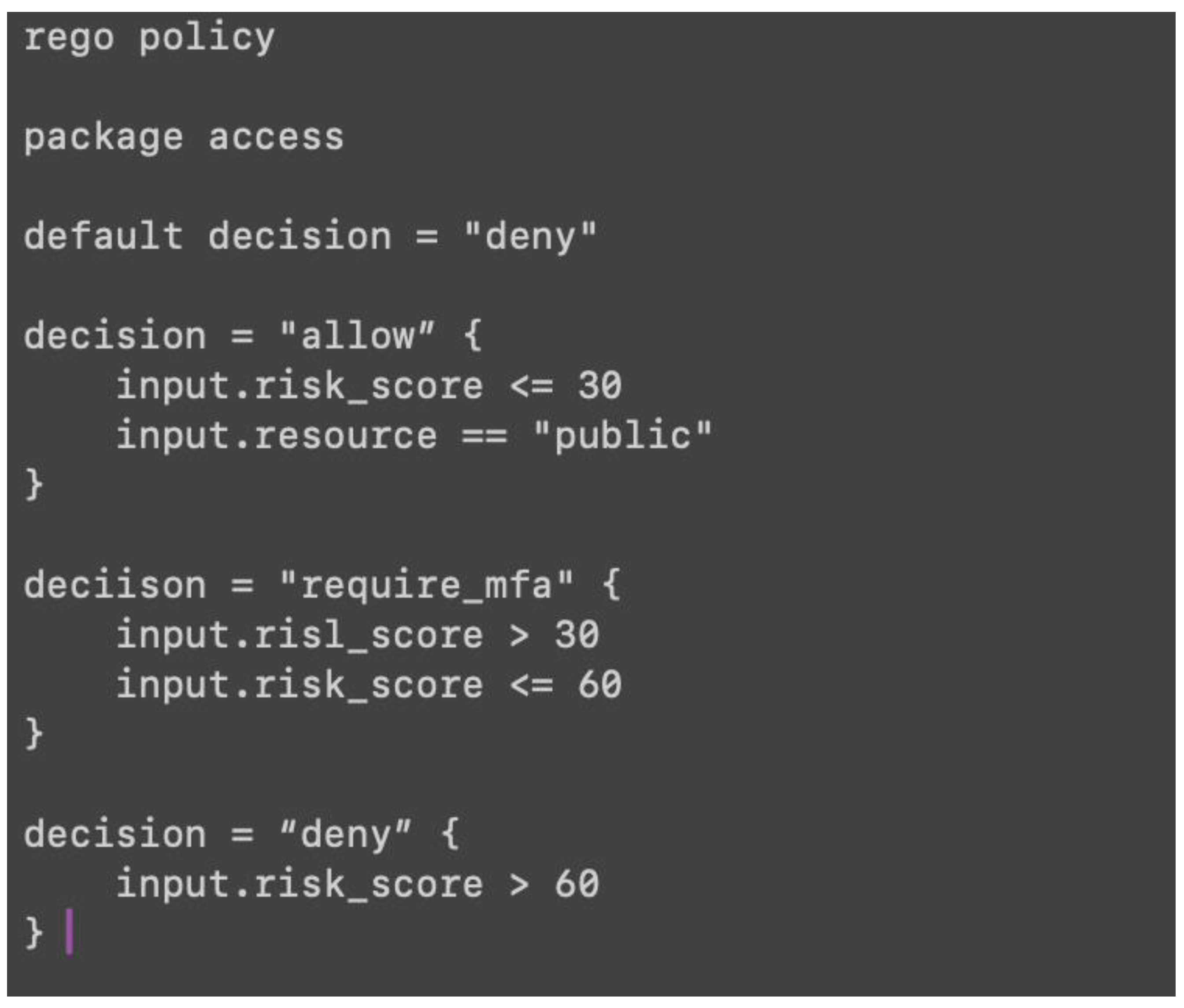
Task: Click the number 60 after "<="
Action: pyautogui.click(x=599, y=685)
